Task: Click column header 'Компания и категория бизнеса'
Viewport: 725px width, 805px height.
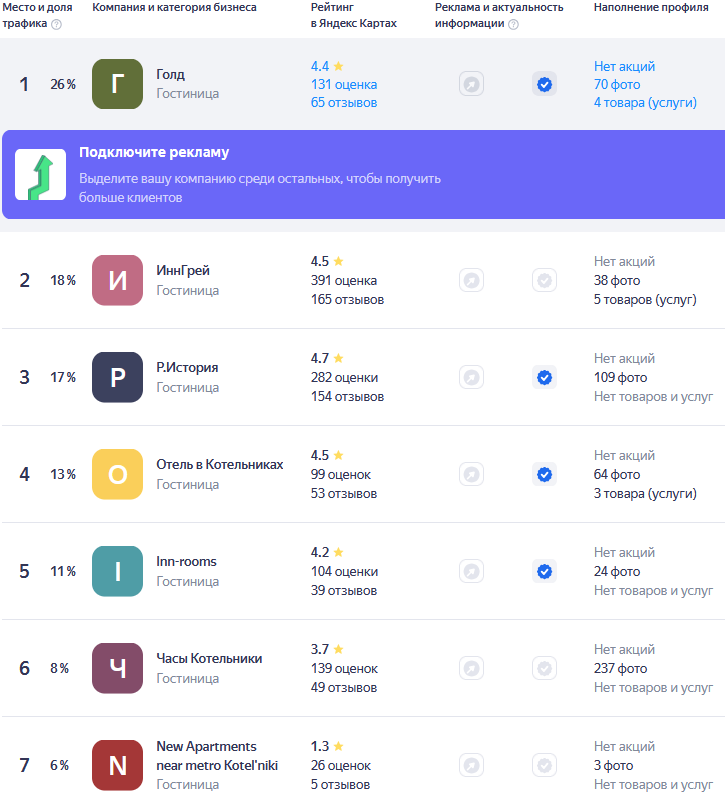Action: [x=175, y=7]
